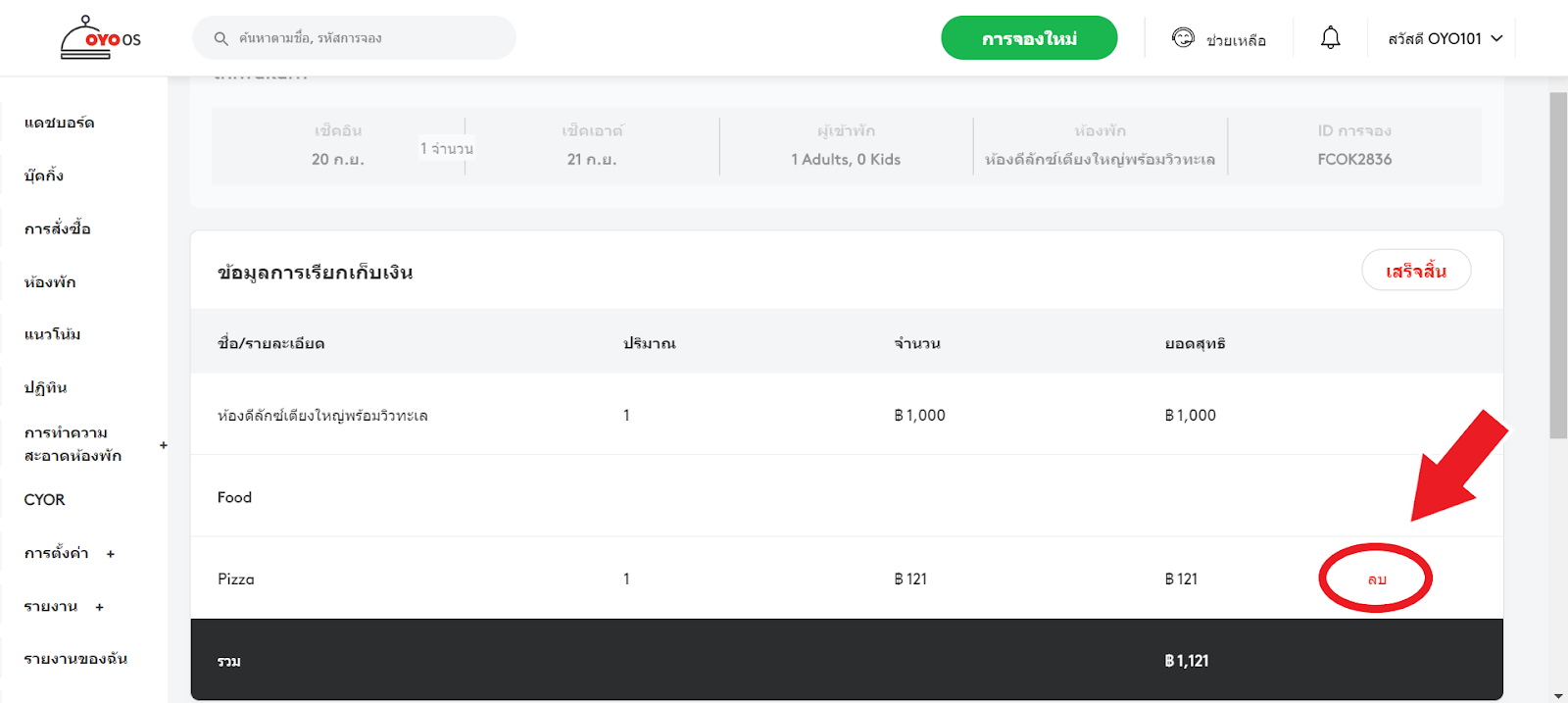Click the total ฿1,121 amount
The height and width of the screenshot is (703, 1568).
pos(1187,661)
